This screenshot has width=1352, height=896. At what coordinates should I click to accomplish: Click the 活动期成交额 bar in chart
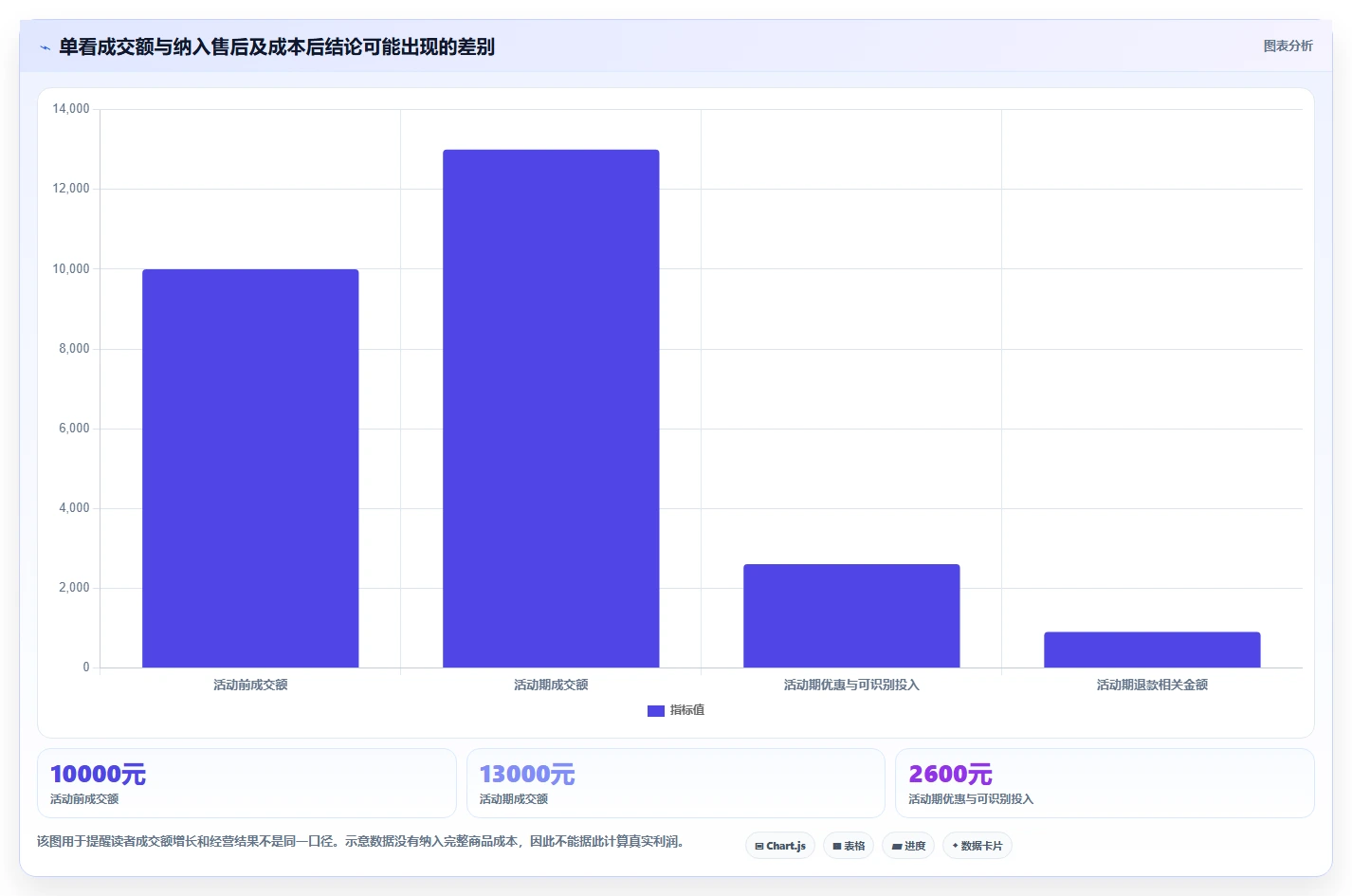pyautogui.click(x=551, y=409)
